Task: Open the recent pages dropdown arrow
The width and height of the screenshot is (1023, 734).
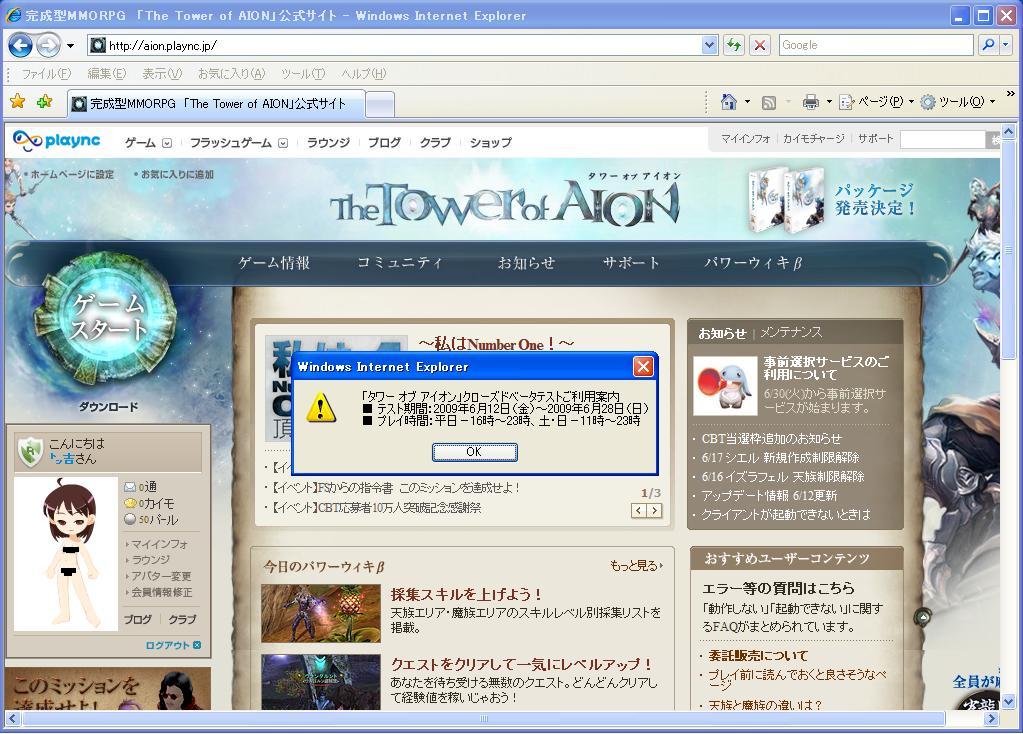Action: click(70, 46)
